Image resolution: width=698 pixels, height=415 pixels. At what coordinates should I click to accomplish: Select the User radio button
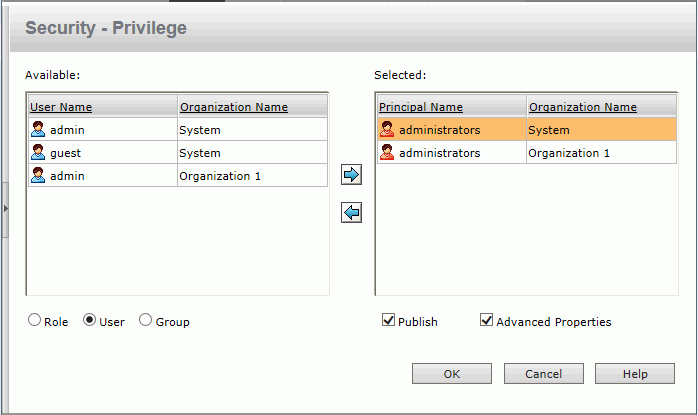point(89,320)
